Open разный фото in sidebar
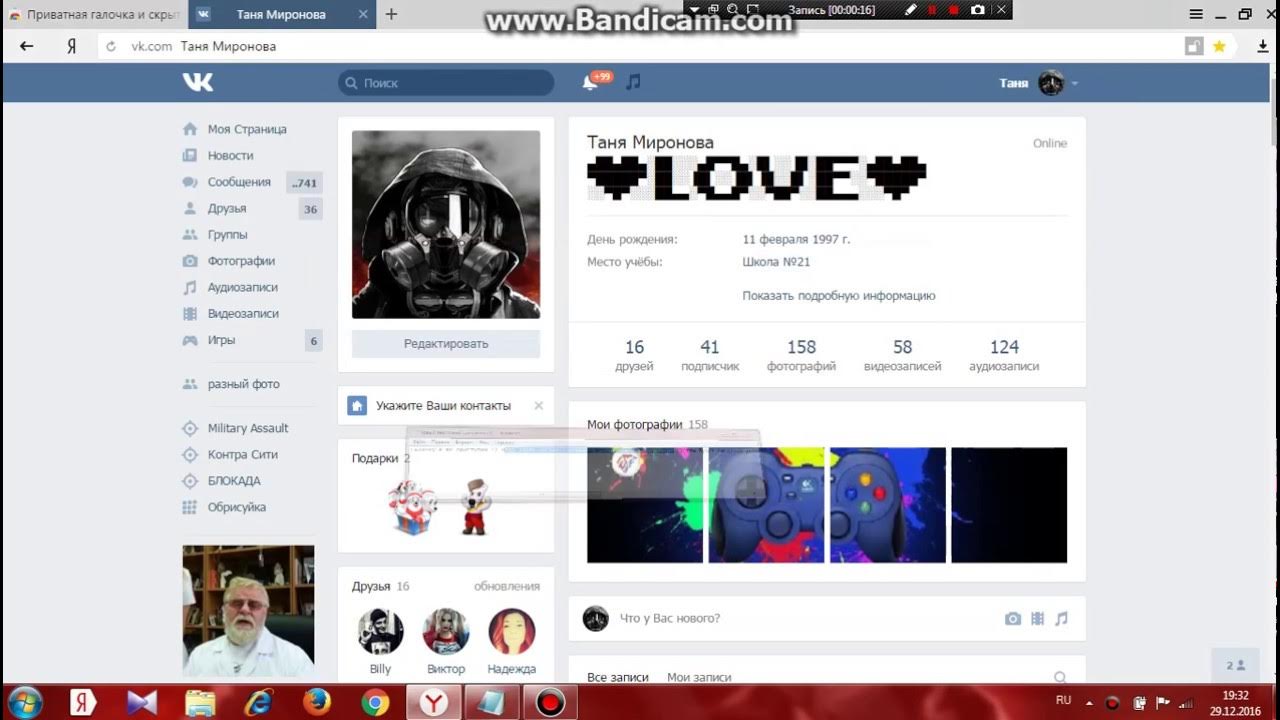 tap(244, 384)
